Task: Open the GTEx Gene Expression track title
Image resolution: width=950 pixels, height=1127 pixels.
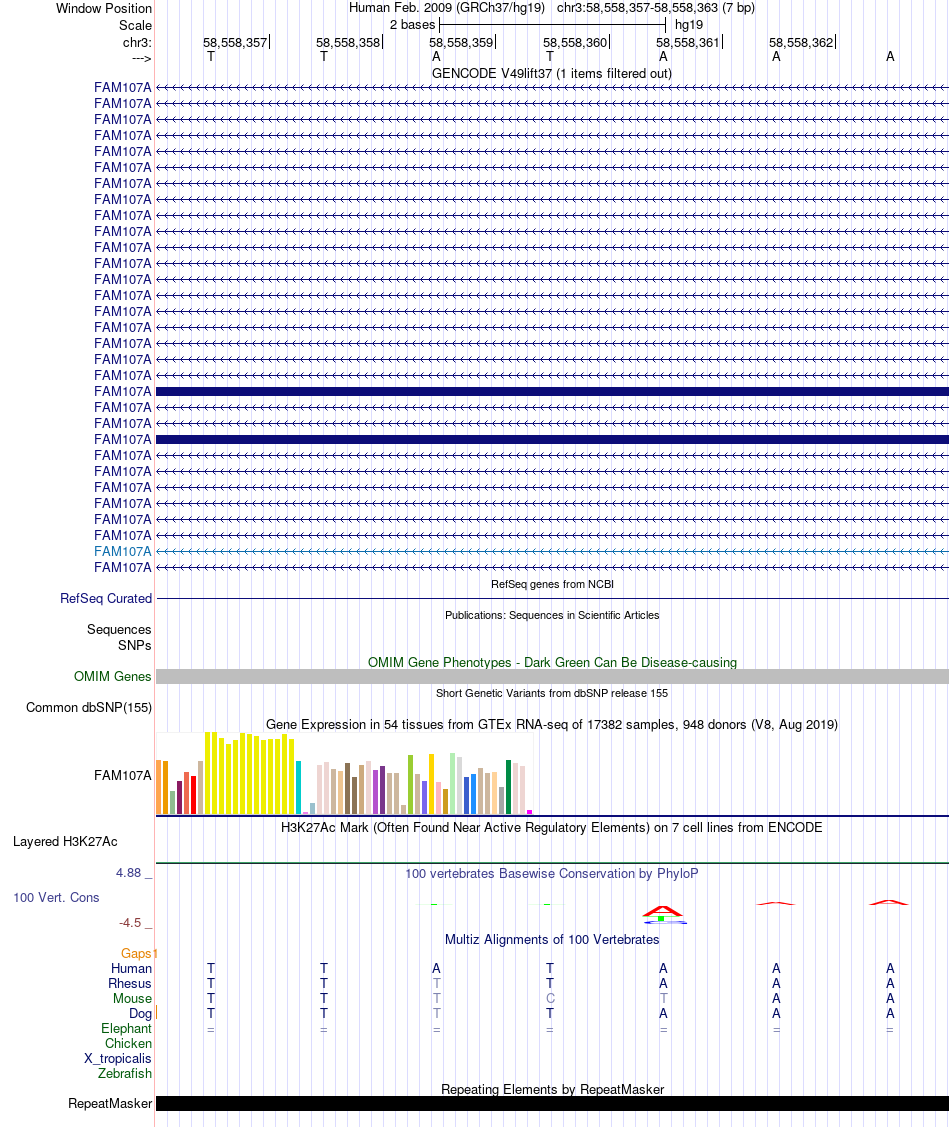Action: 552,724
